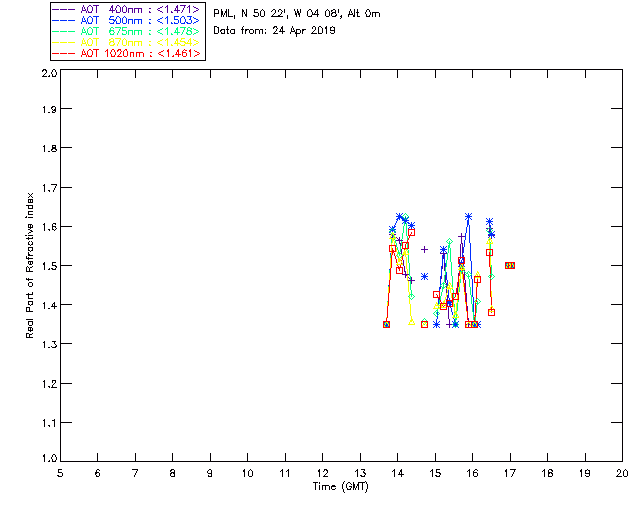Click the isolated purple plus marker near 1.54

point(424,249)
